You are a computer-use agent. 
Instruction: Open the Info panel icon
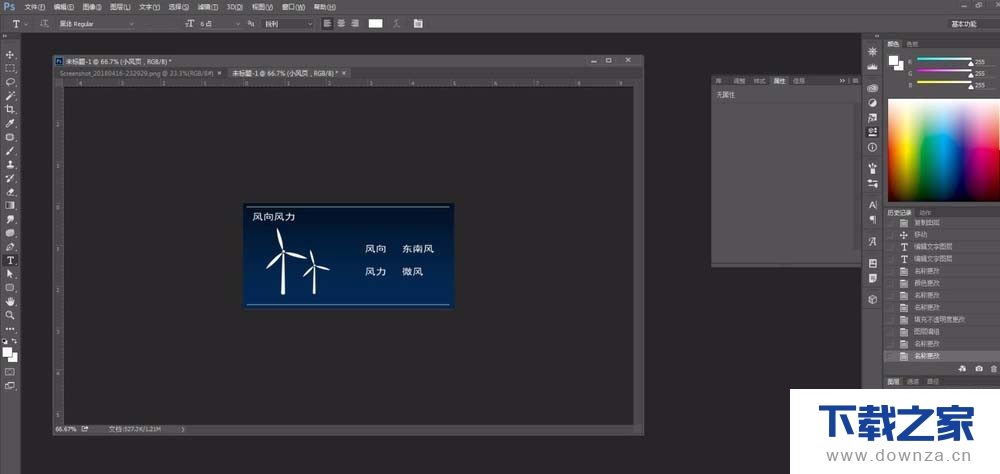tap(872, 147)
